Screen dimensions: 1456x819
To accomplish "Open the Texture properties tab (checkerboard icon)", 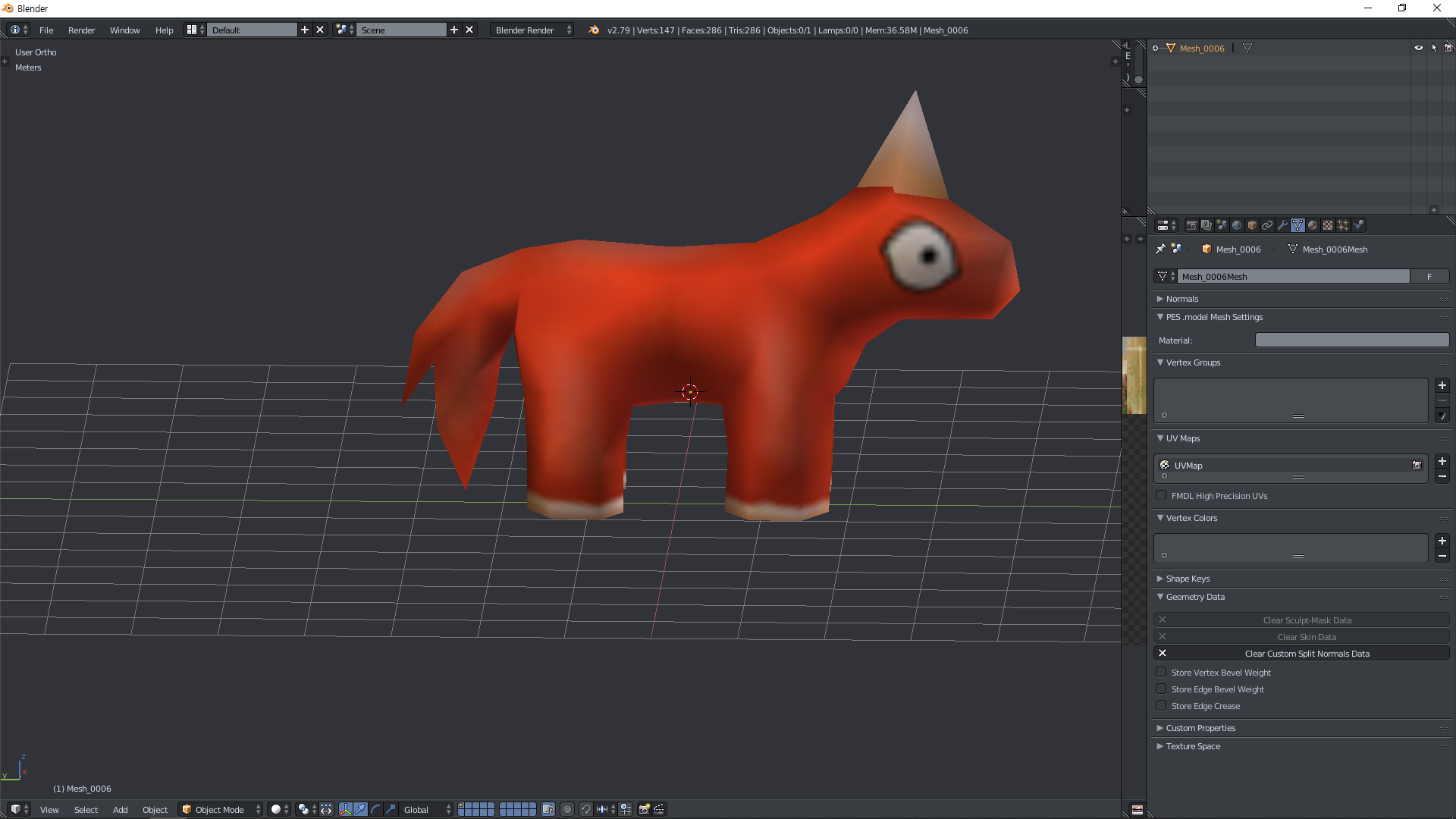I will (x=1328, y=225).
